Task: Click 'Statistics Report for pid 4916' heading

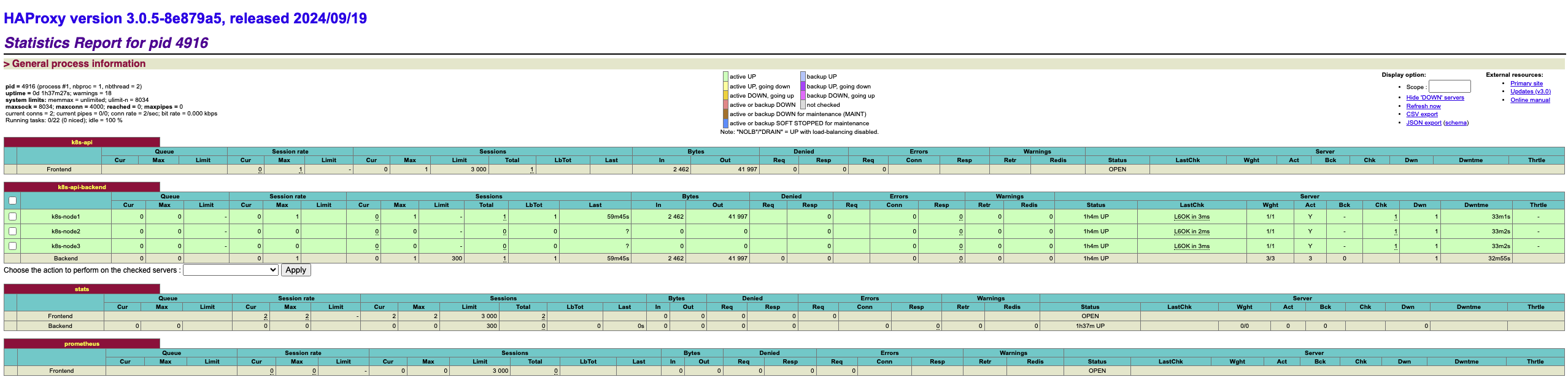Action: pyautogui.click(x=106, y=43)
